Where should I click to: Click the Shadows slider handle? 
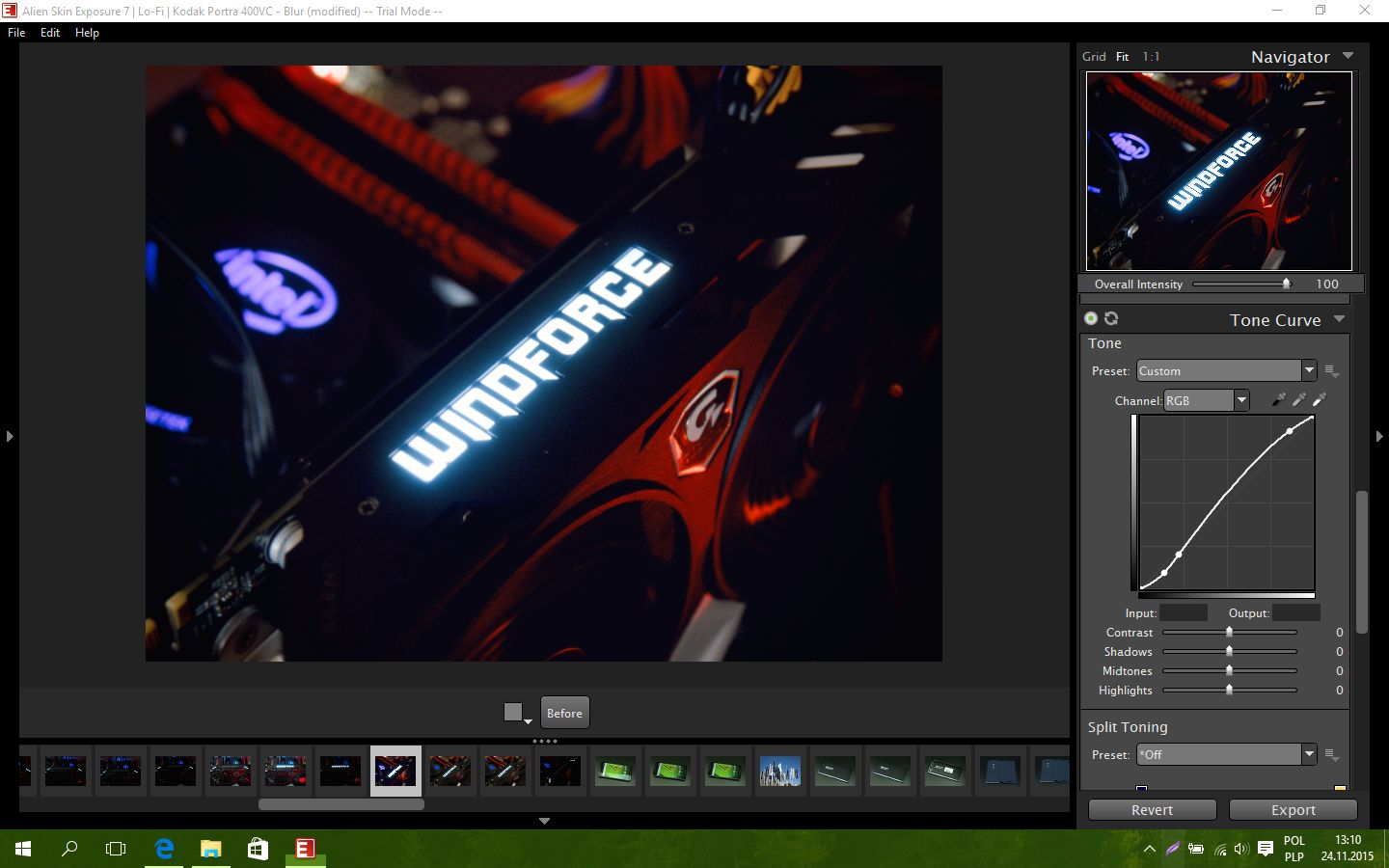click(1229, 651)
